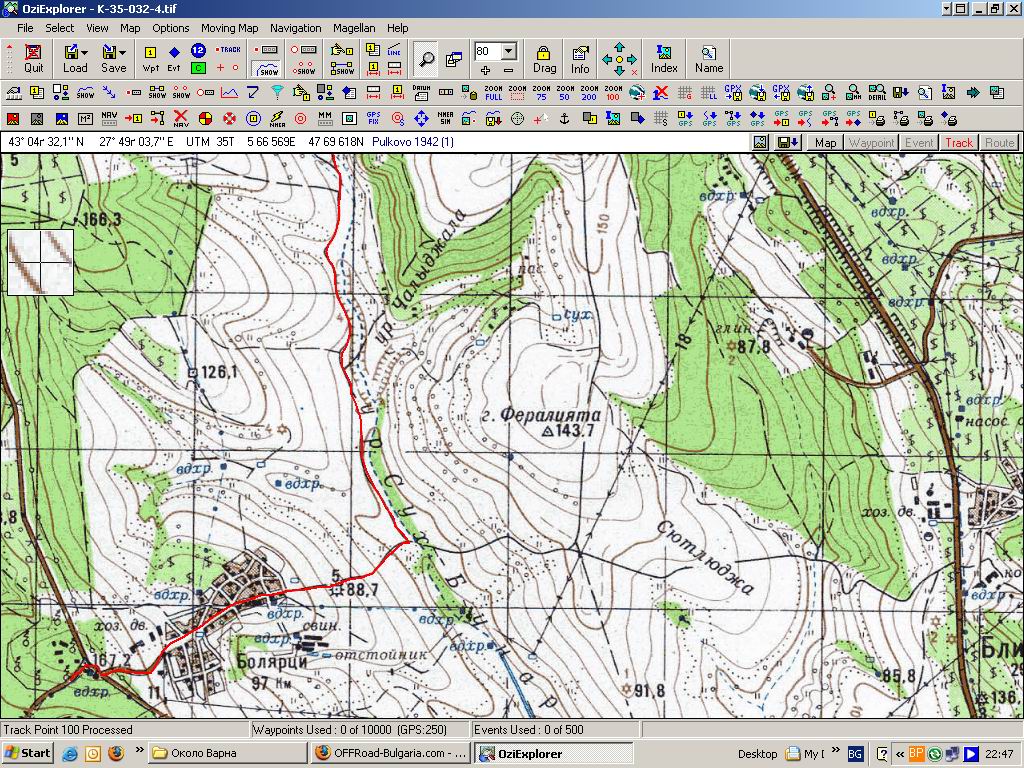
Task: Expand the Save dropdown arrow
Action: pyautogui.click(x=124, y=52)
